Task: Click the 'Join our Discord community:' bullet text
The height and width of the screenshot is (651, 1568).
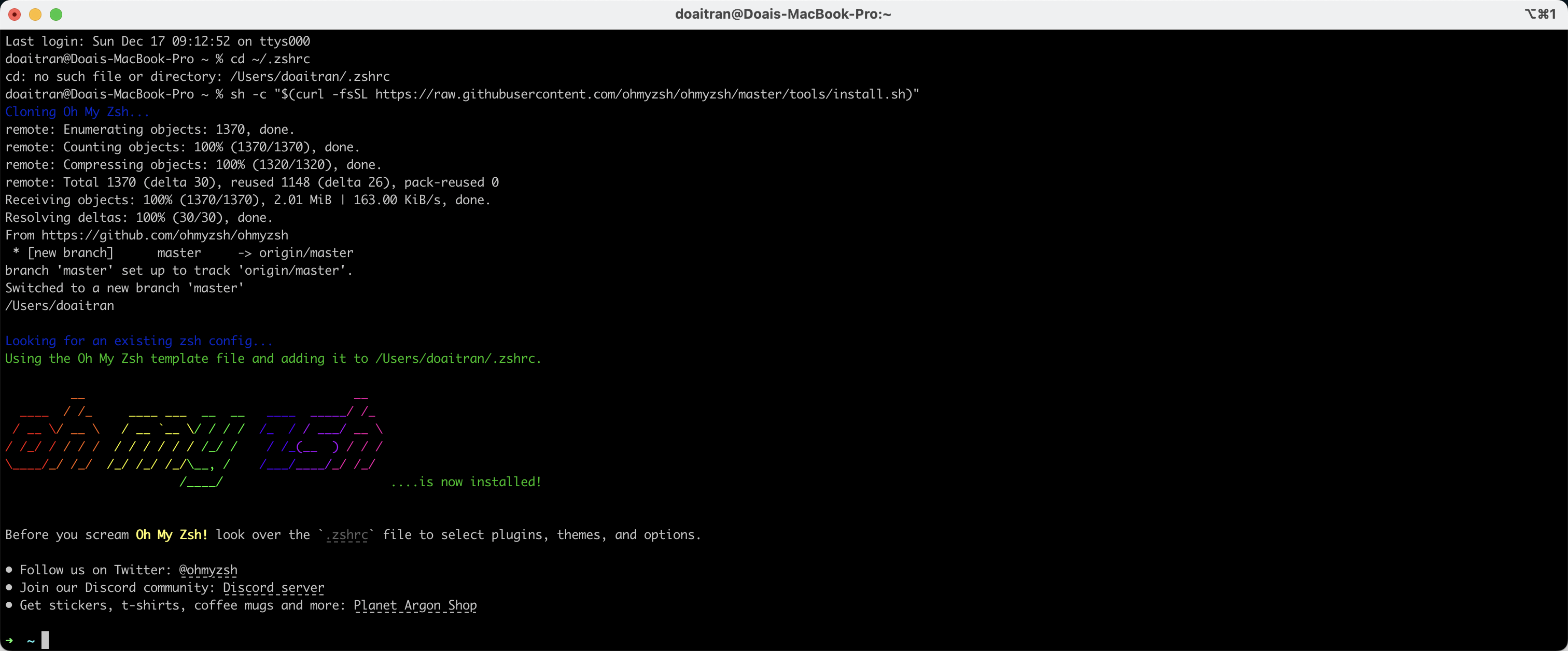Action: [x=118, y=588]
